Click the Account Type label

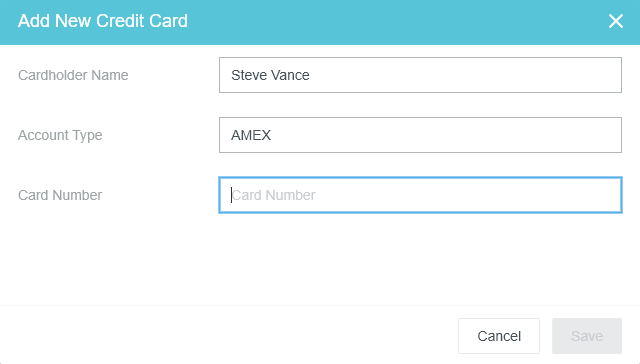pos(60,135)
